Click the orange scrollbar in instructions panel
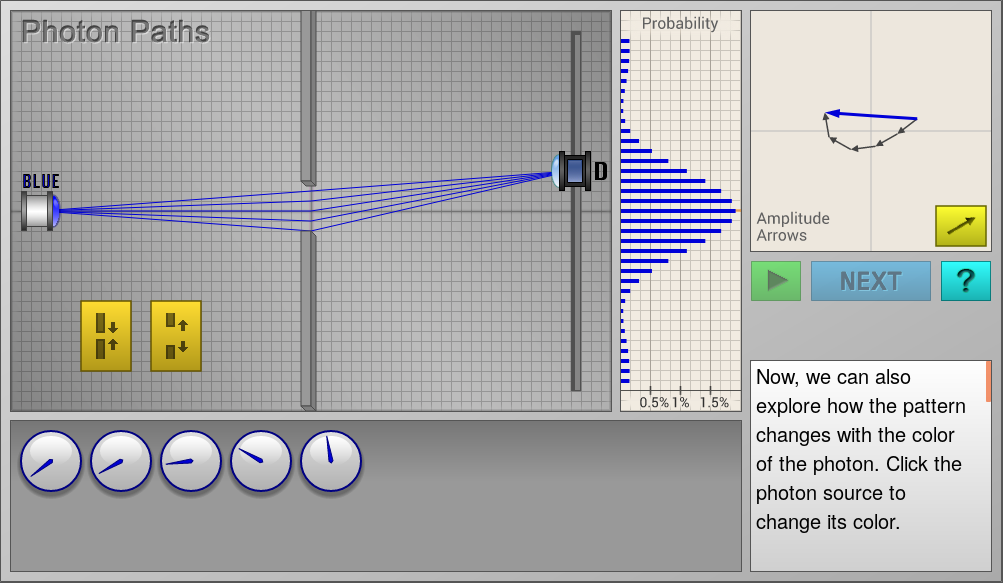Image resolution: width=1003 pixels, height=583 pixels. [x=988, y=381]
